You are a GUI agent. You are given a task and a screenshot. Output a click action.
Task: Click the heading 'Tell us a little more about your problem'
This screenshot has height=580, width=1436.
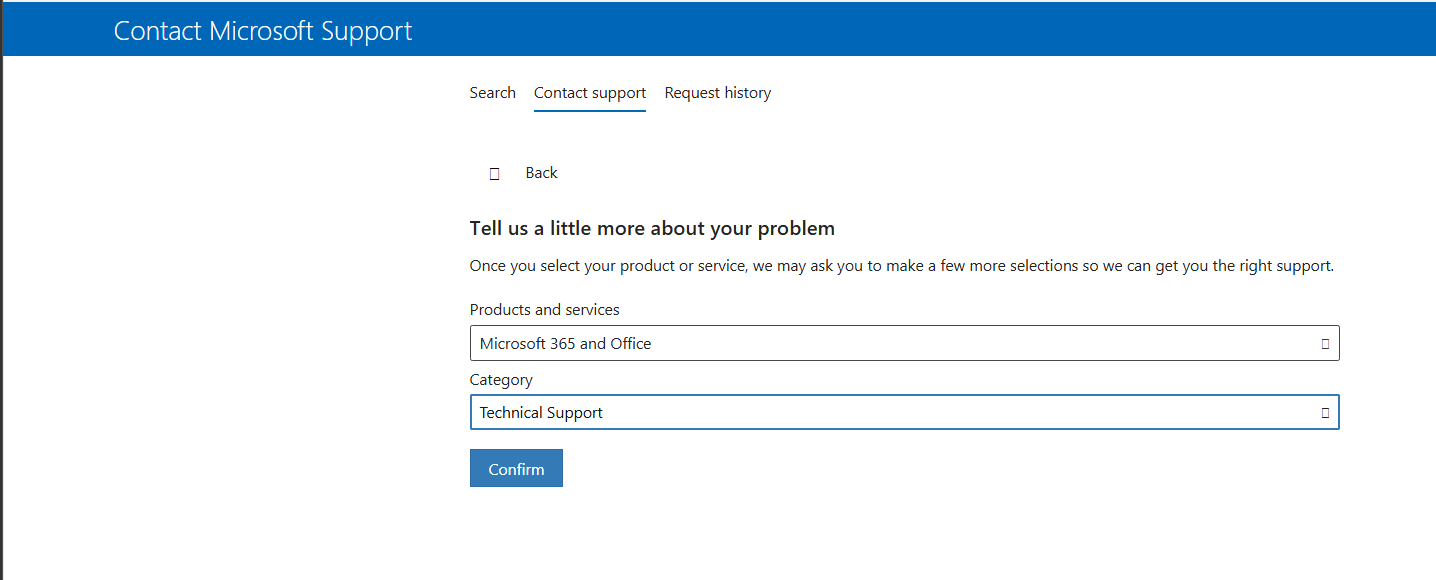click(652, 229)
